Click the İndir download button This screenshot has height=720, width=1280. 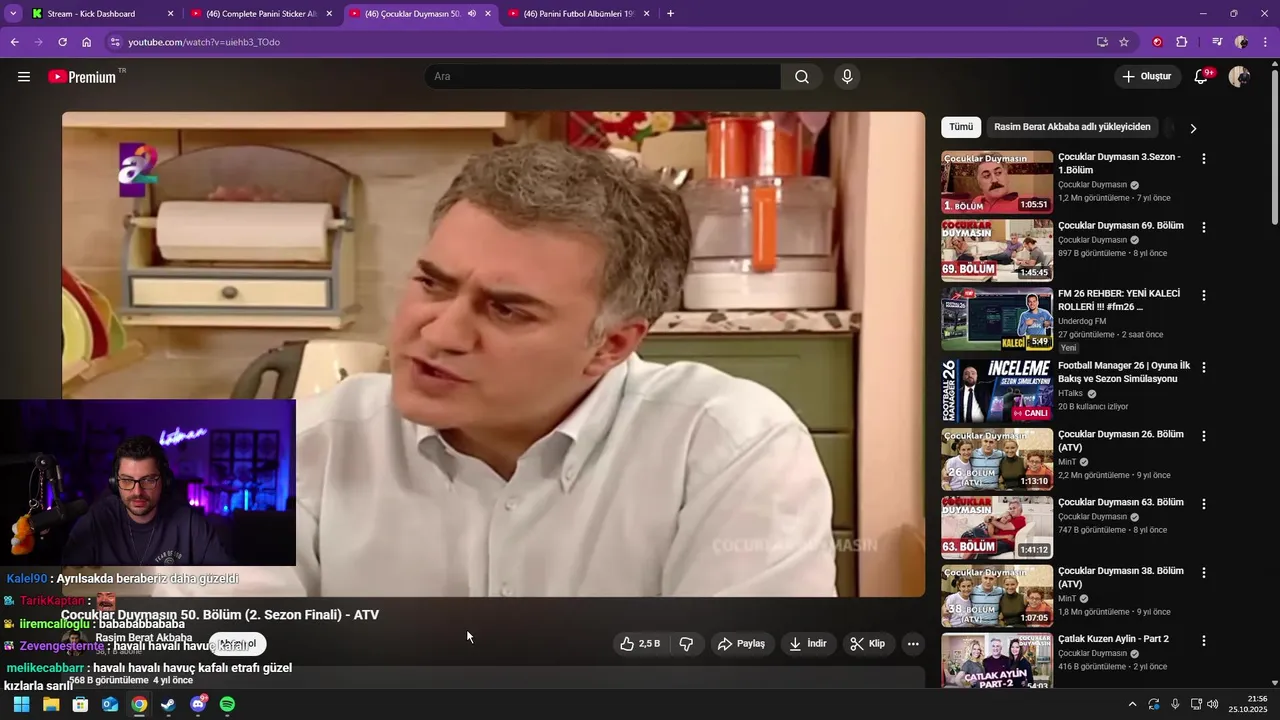point(808,644)
